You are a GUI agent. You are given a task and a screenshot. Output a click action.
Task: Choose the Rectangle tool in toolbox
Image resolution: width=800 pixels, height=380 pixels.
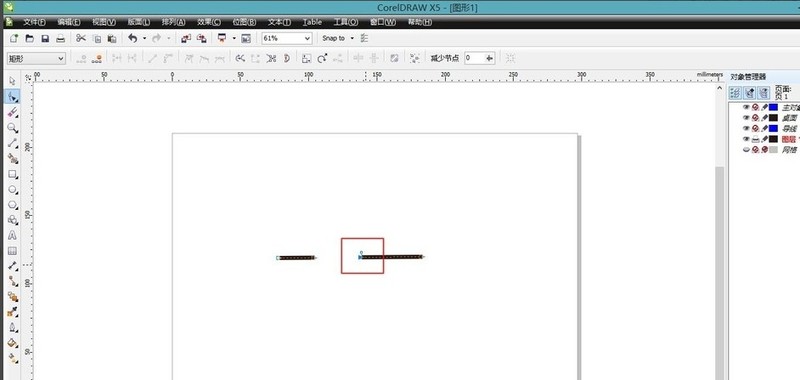[12, 174]
